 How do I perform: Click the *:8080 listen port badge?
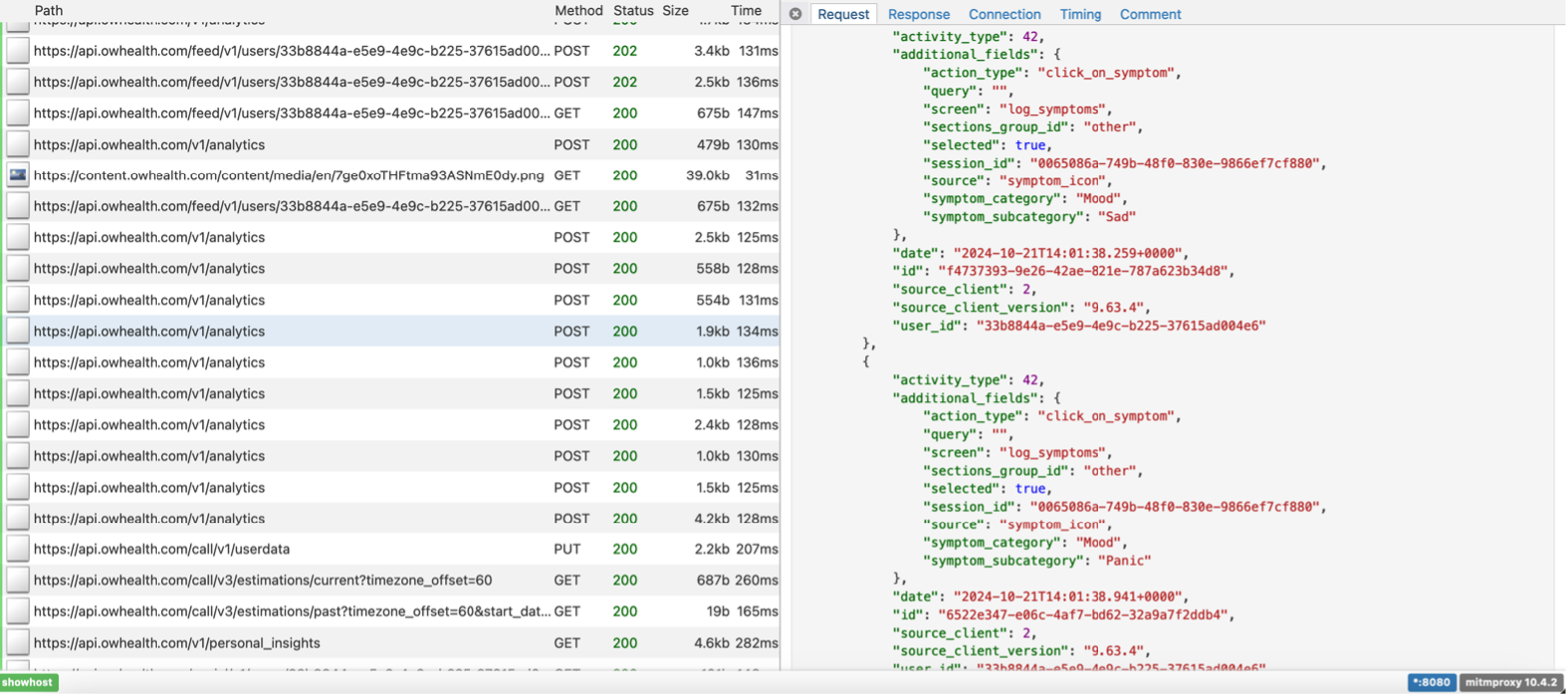(1430, 683)
